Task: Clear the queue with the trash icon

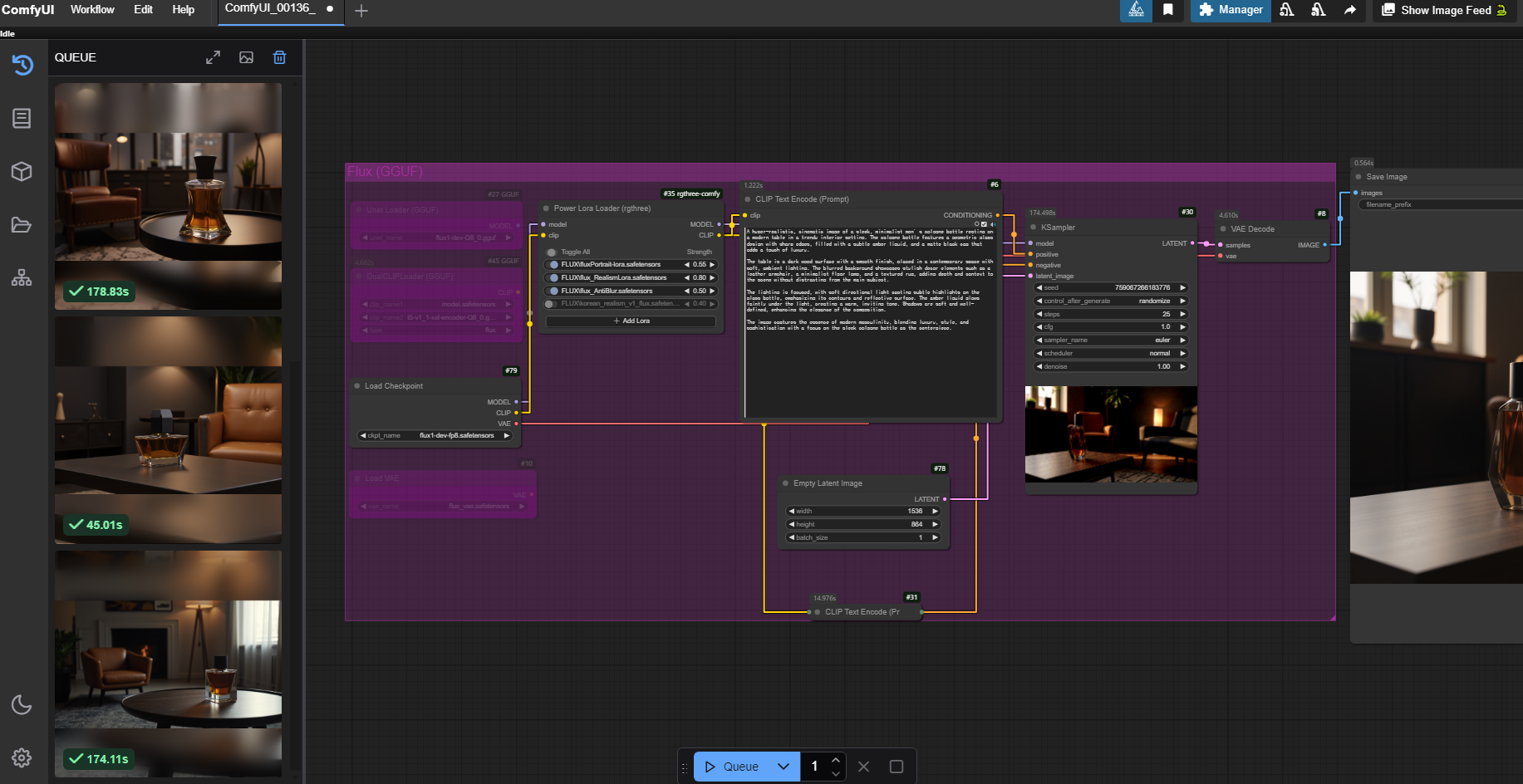Action: 280,57
